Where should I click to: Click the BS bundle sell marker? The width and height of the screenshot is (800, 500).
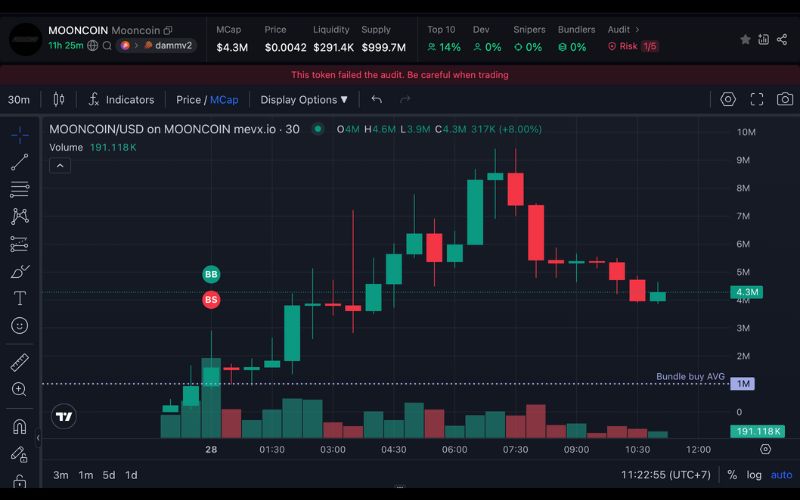tap(211, 299)
